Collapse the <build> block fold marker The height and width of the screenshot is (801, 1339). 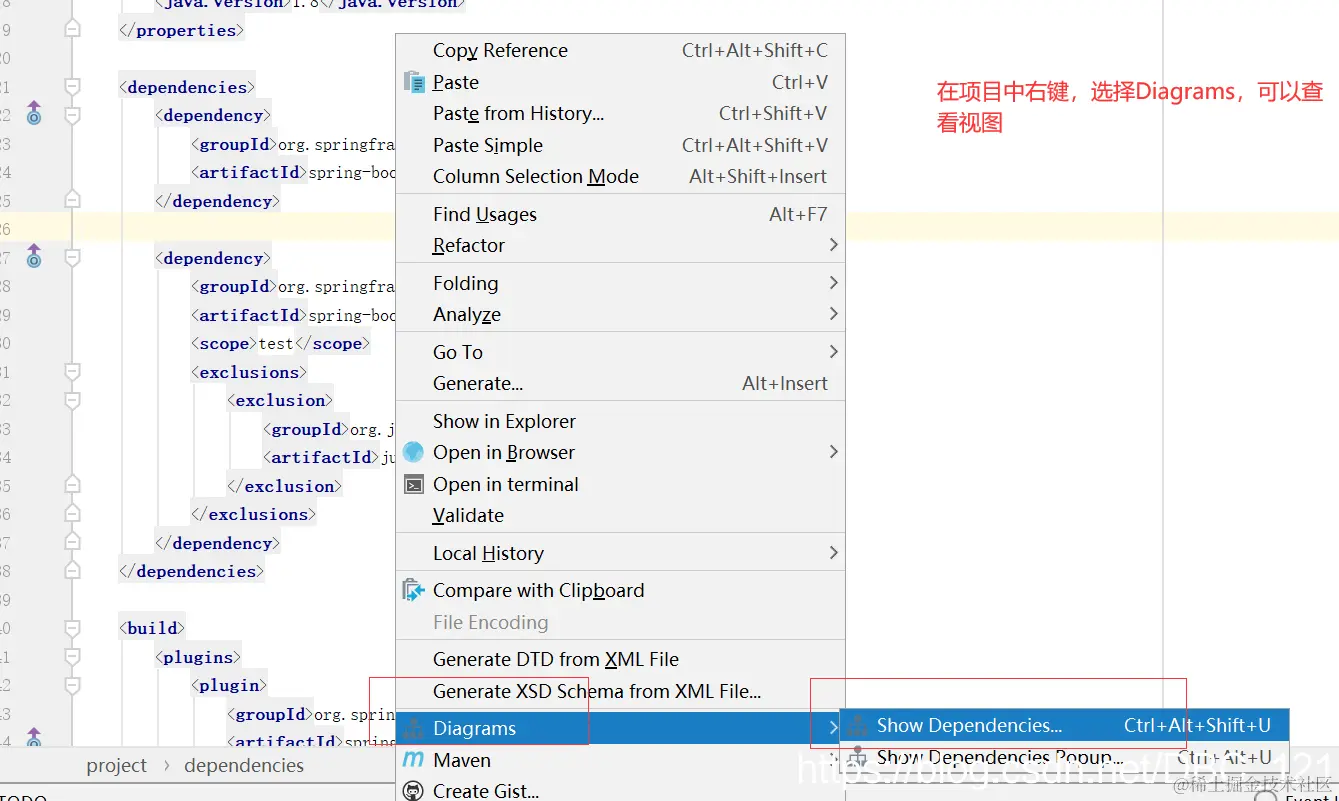pos(71,628)
